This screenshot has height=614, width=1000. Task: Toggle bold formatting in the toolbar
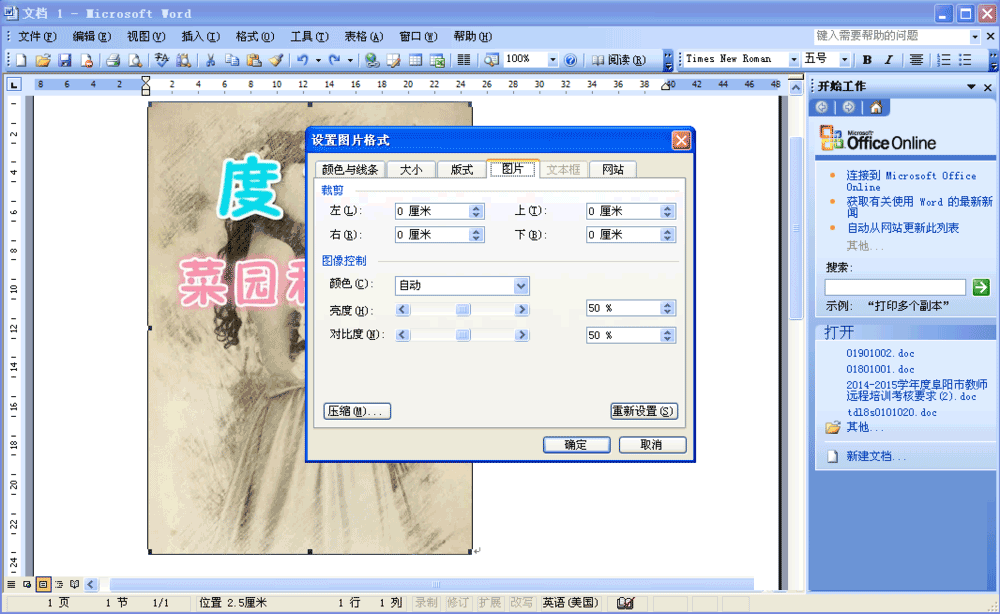pos(868,59)
